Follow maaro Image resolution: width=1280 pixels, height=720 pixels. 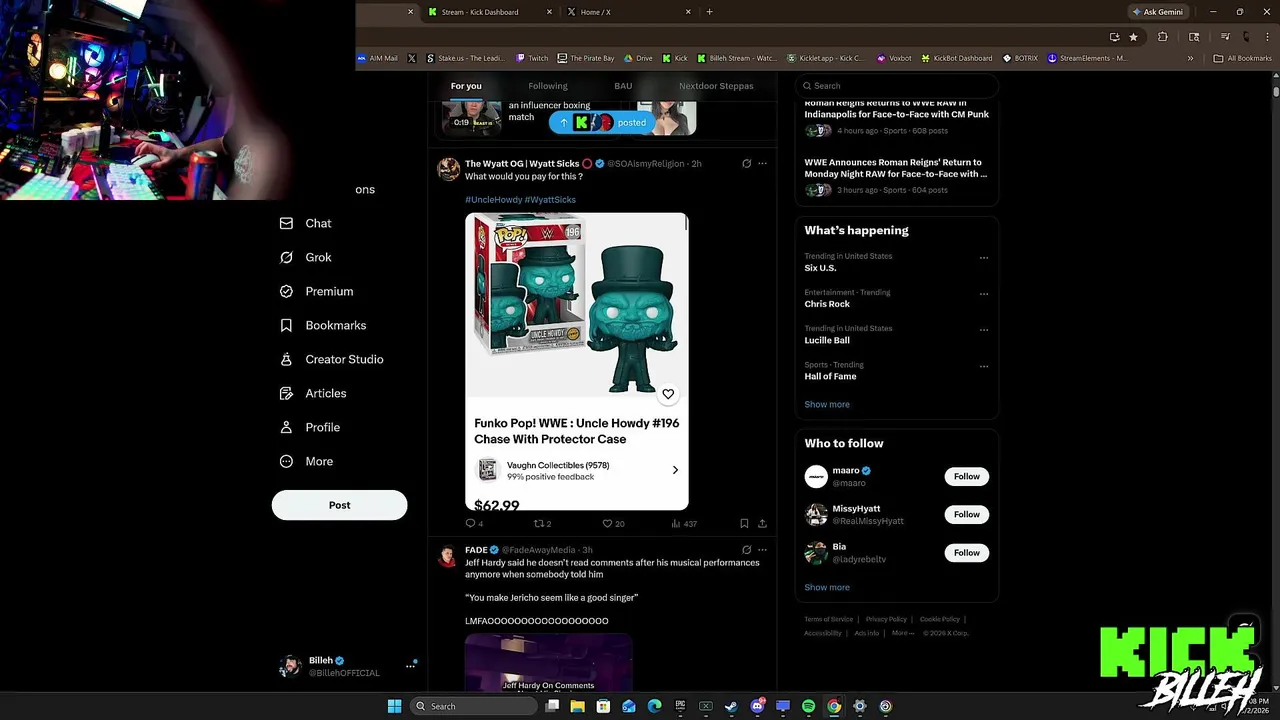pyautogui.click(x=966, y=476)
